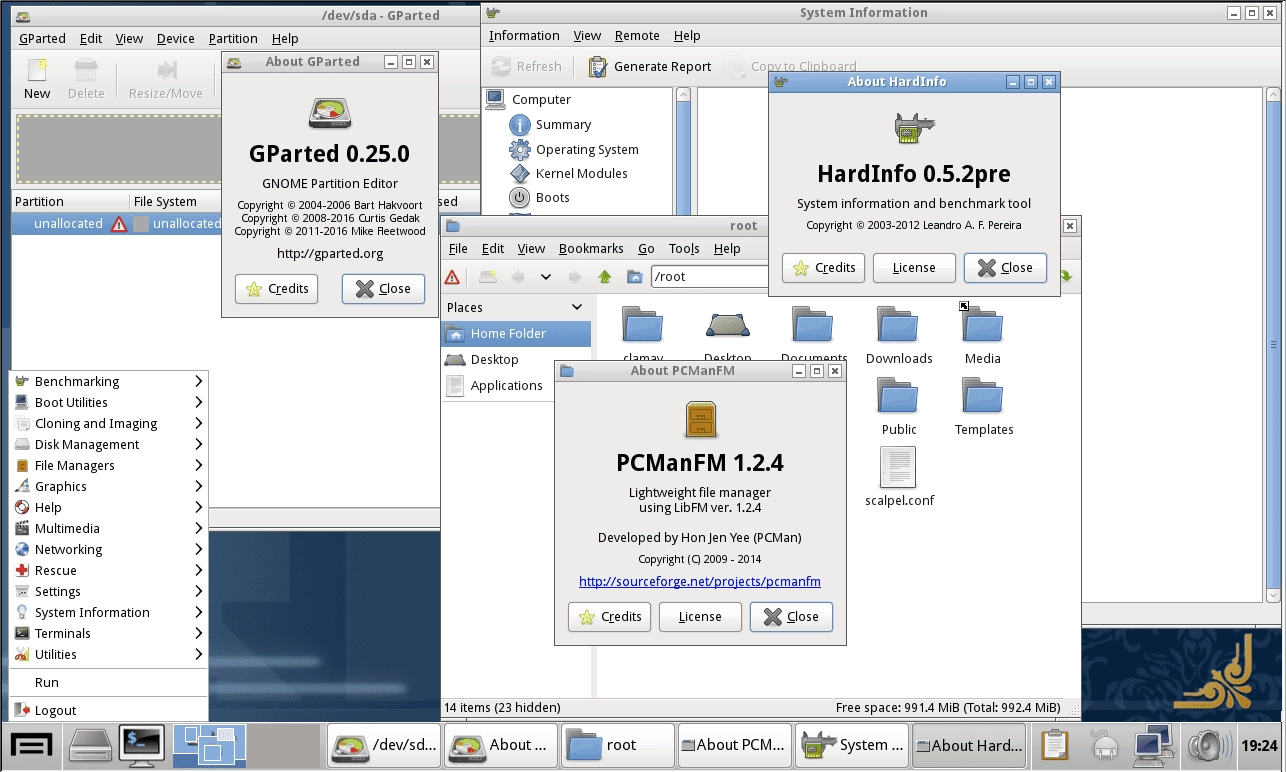Viewport: 1286px width, 772px height.
Task: Expand the Rescue submenu
Action: pos(109,570)
